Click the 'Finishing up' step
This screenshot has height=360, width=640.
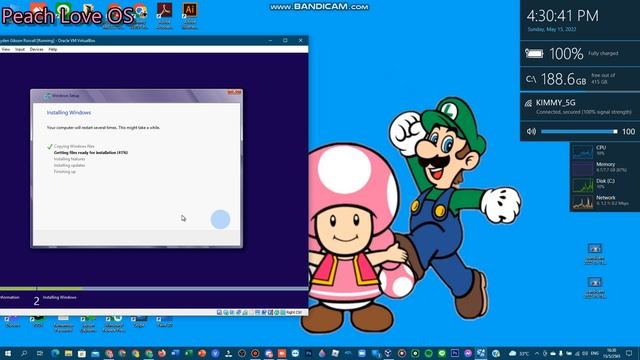pyautogui.click(x=64, y=172)
